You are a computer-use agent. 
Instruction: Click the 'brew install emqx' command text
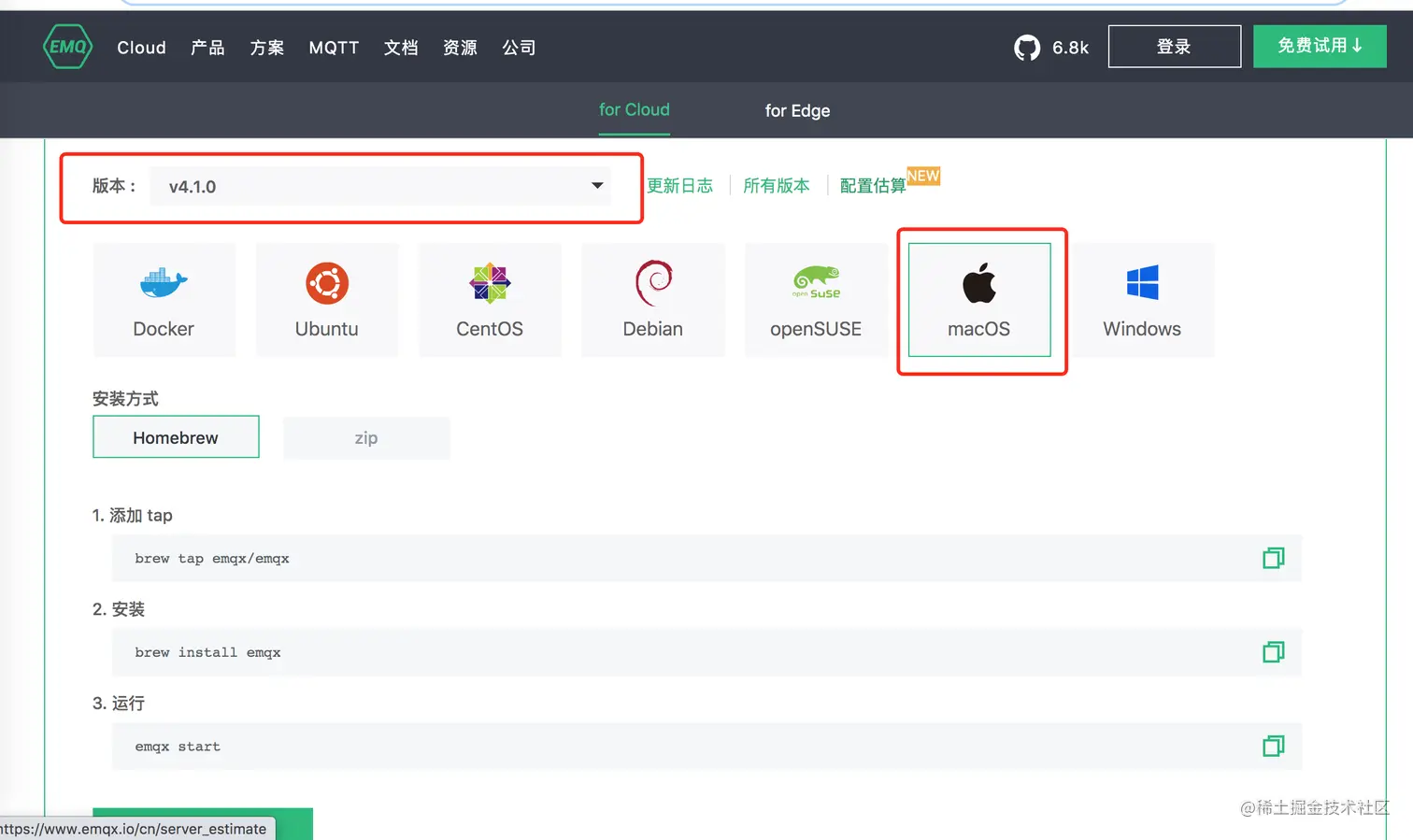[207, 652]
